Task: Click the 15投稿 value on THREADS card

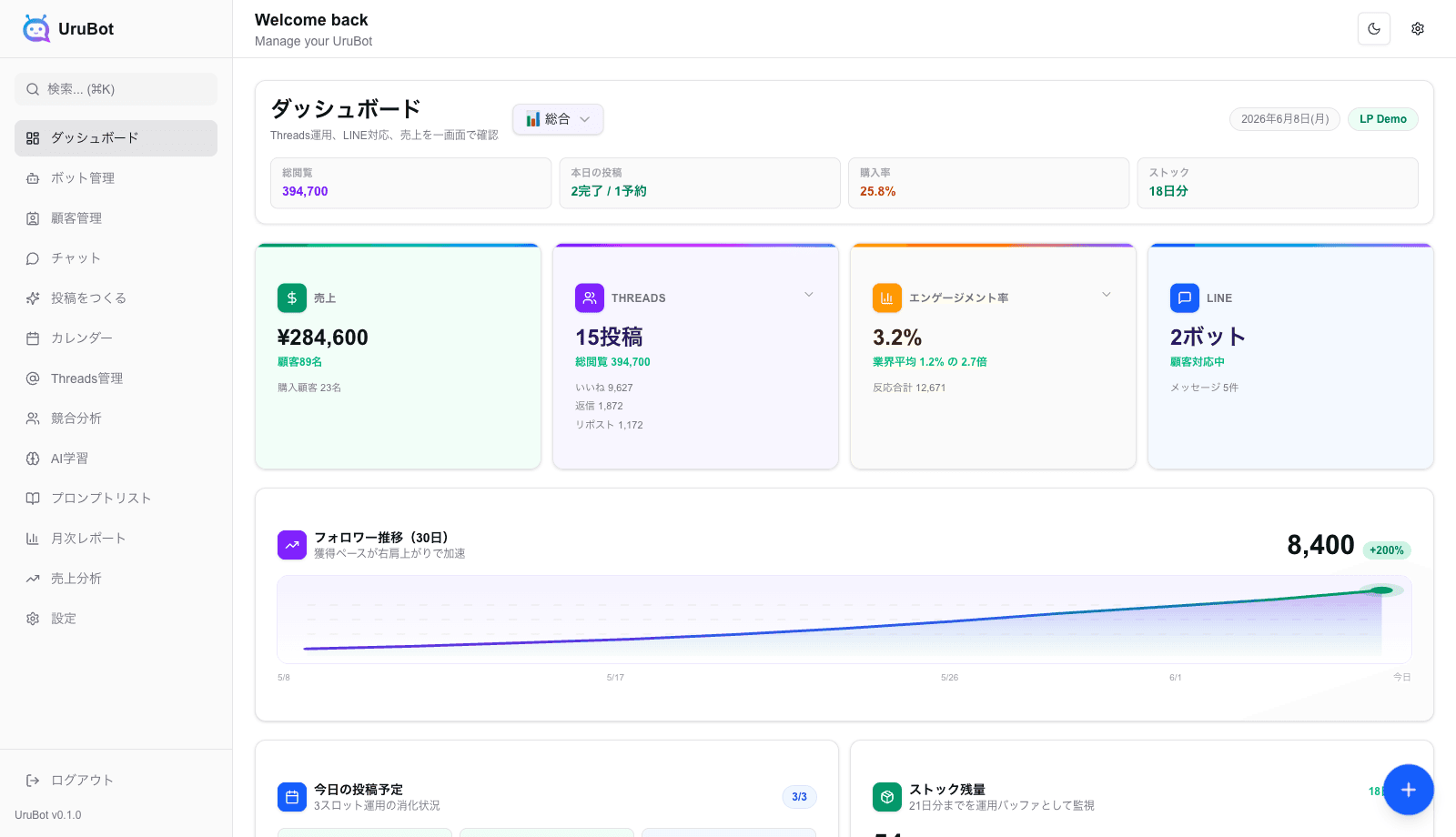Action: coord(609,338)
